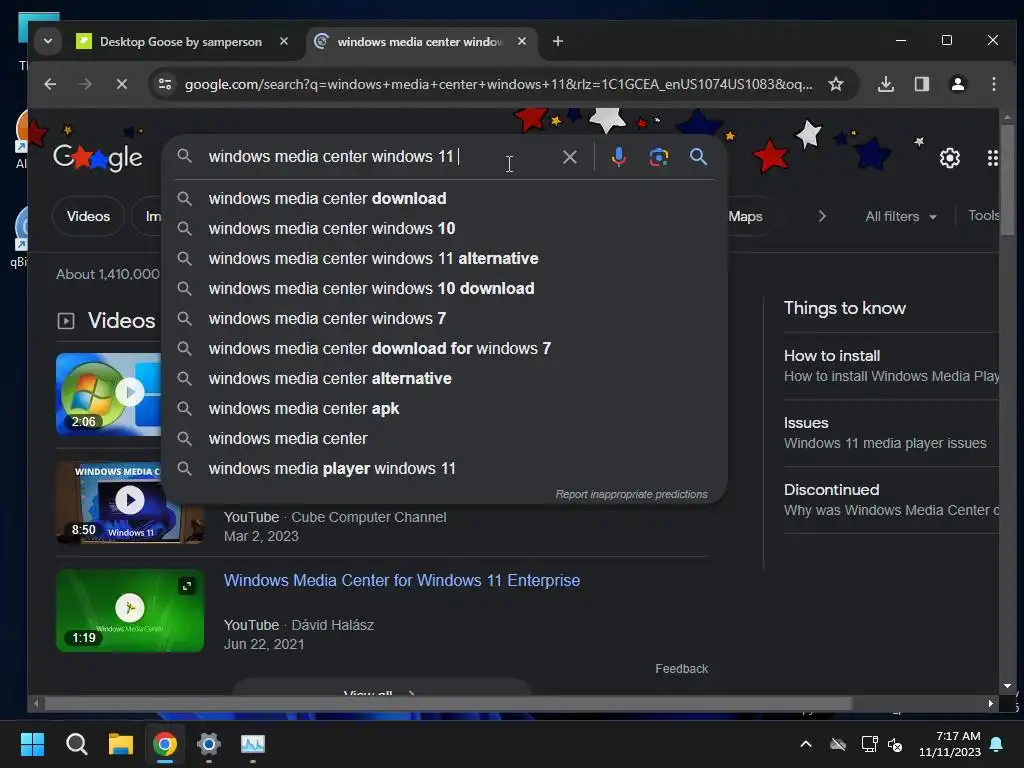Choose suggestion windows 11 alternative
Image resolution: width=1024 pixels, height=768 pixels.
click(444, 259)
